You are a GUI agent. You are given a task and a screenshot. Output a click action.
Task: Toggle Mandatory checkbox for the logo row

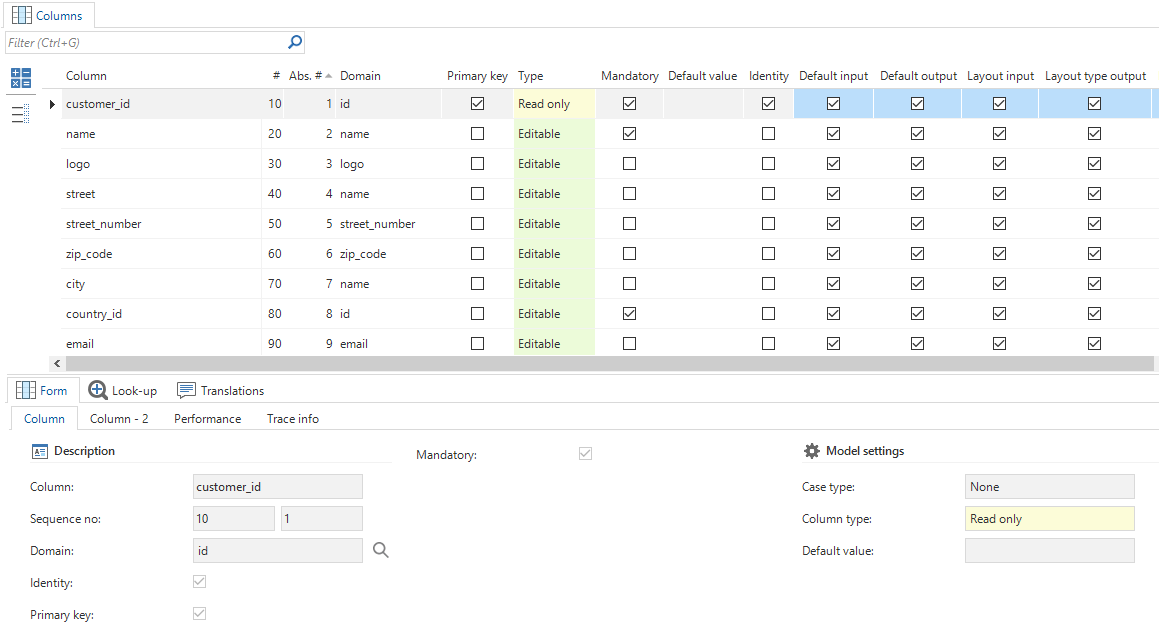(x=629, y=164)
